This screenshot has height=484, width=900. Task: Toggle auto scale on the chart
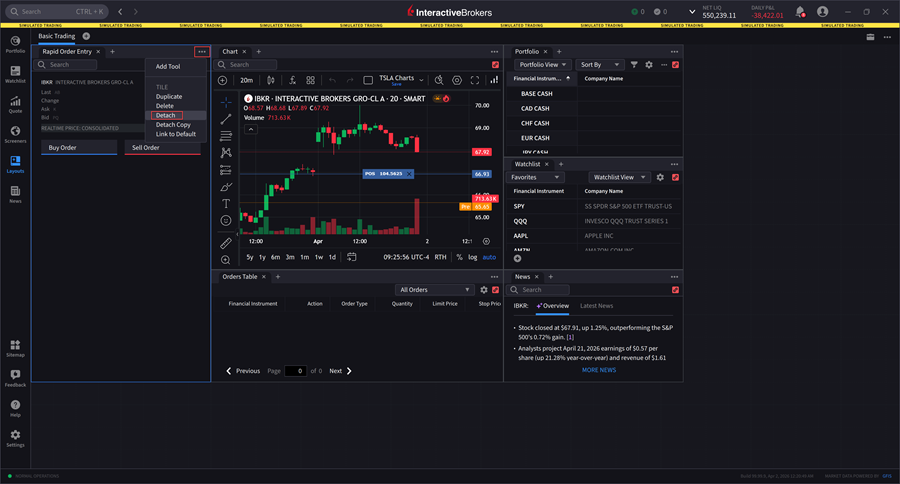click(489, 257)
